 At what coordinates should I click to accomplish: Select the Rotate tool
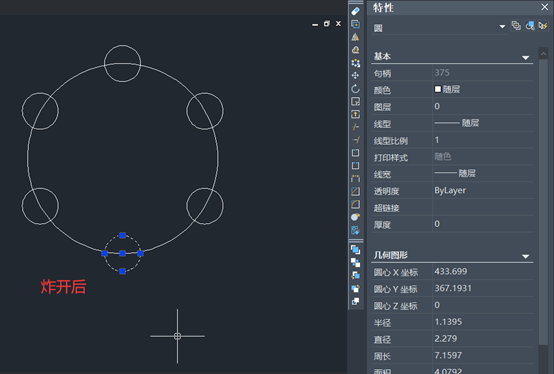click(x=355, y=88)
